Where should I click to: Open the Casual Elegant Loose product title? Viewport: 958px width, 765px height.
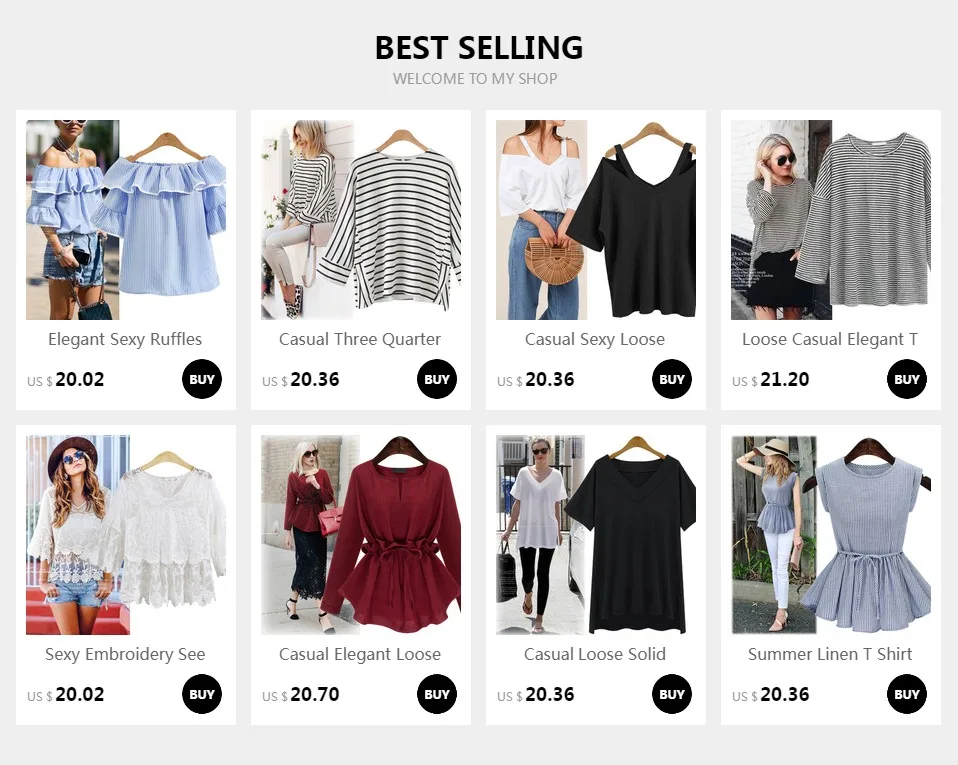360,654
